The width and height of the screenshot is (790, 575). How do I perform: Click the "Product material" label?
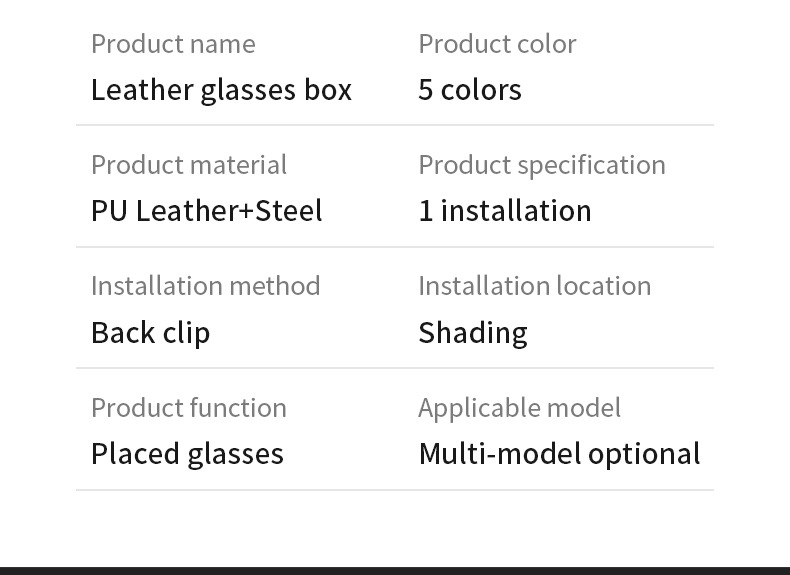[189, 165]
